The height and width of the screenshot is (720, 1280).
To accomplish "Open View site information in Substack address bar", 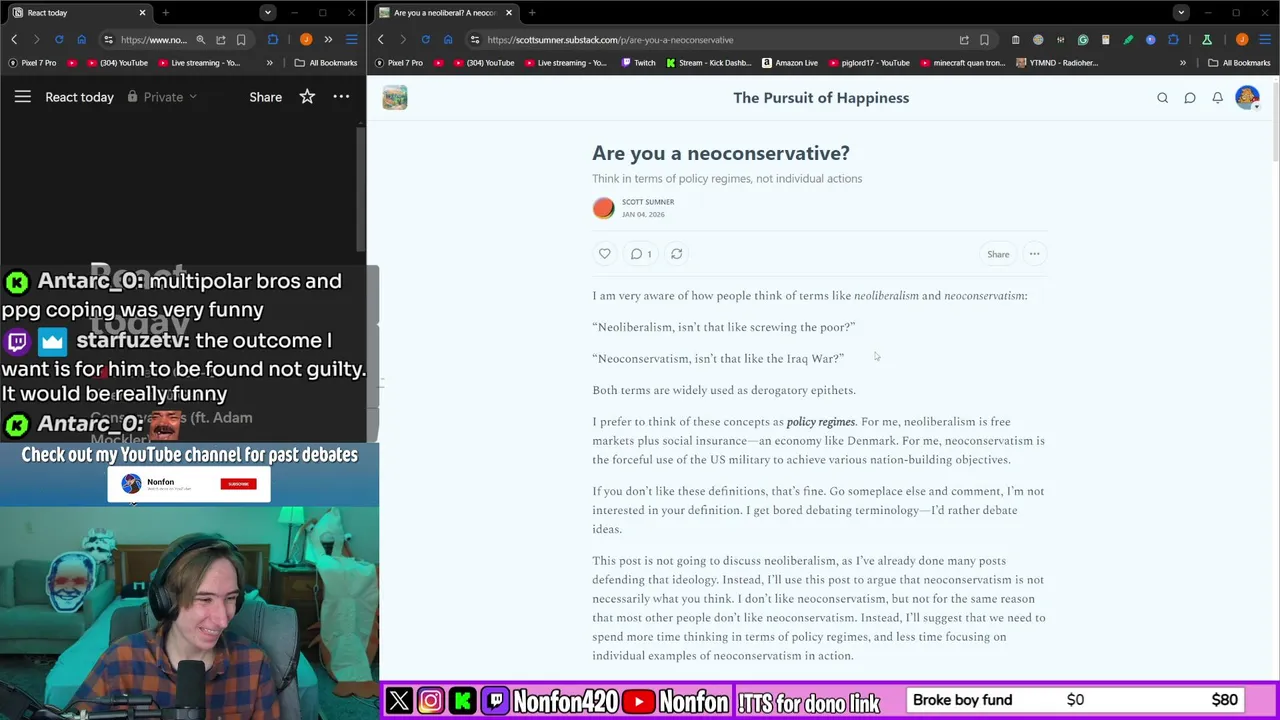I will (474, 40).
